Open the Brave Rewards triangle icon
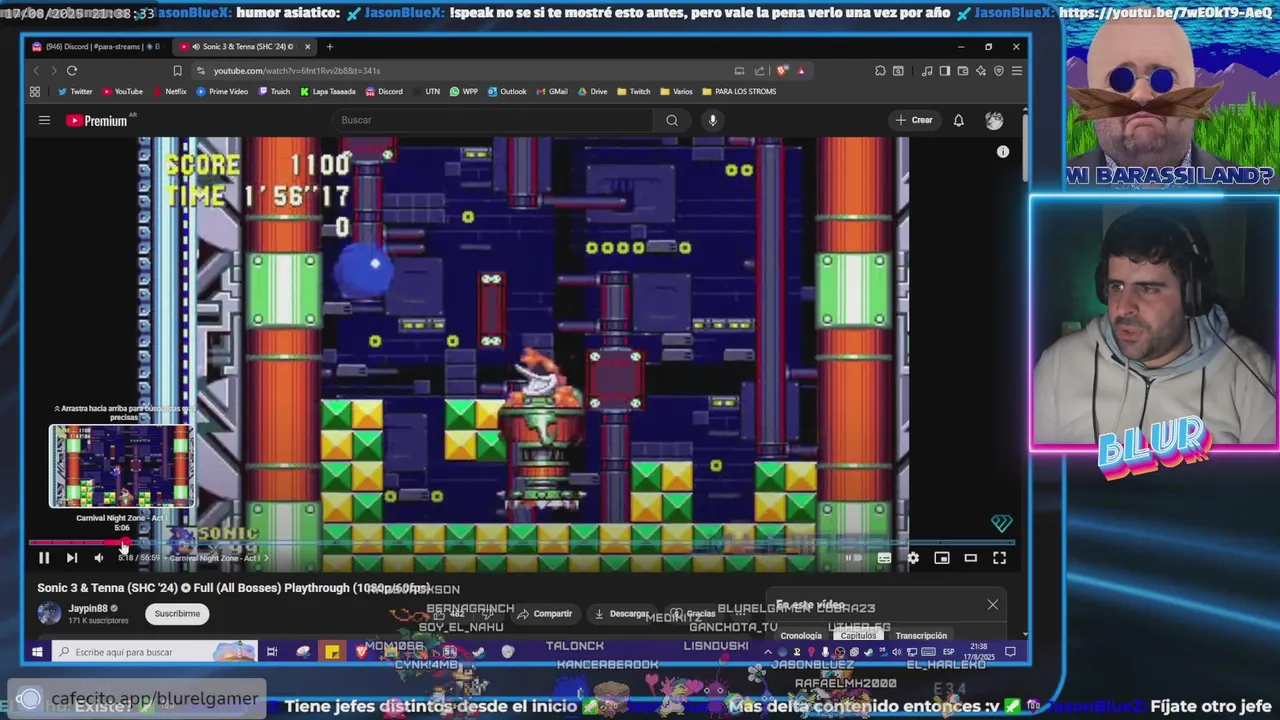Screen dimensions: 1280x720 801,71
